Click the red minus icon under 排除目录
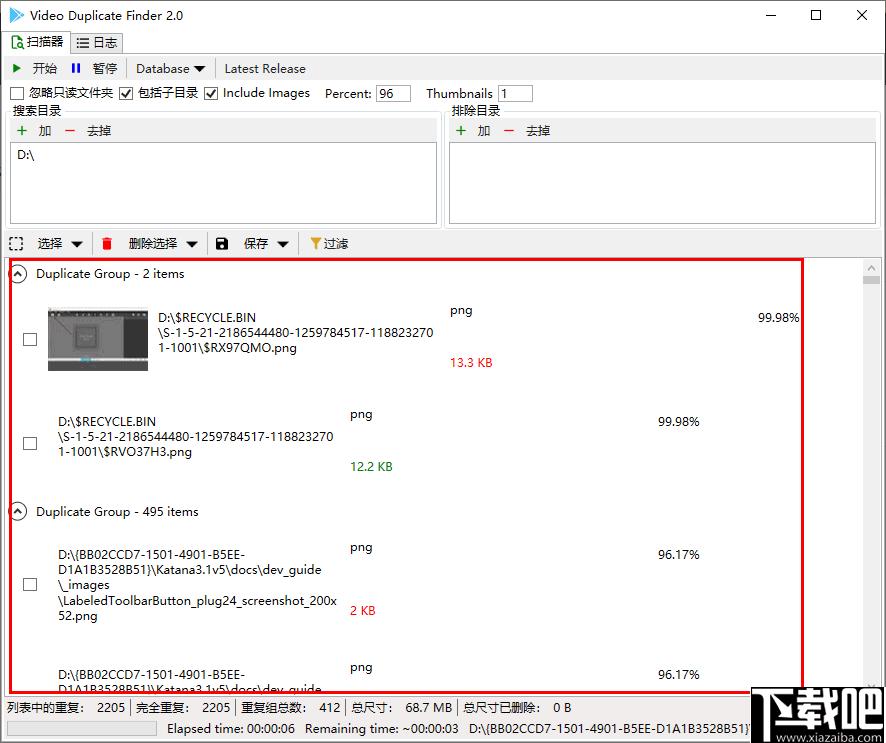Viewport: 886px width, 743px height. click(x=509, y=131)
